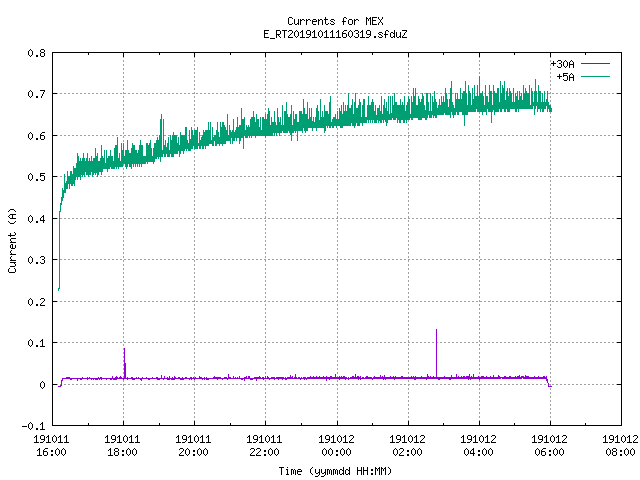The width and height of the screenshot is (640, 480).
Task: Click the x-axis title "Time (yymmdd HH:MM)"
Action: click(335, 471)
